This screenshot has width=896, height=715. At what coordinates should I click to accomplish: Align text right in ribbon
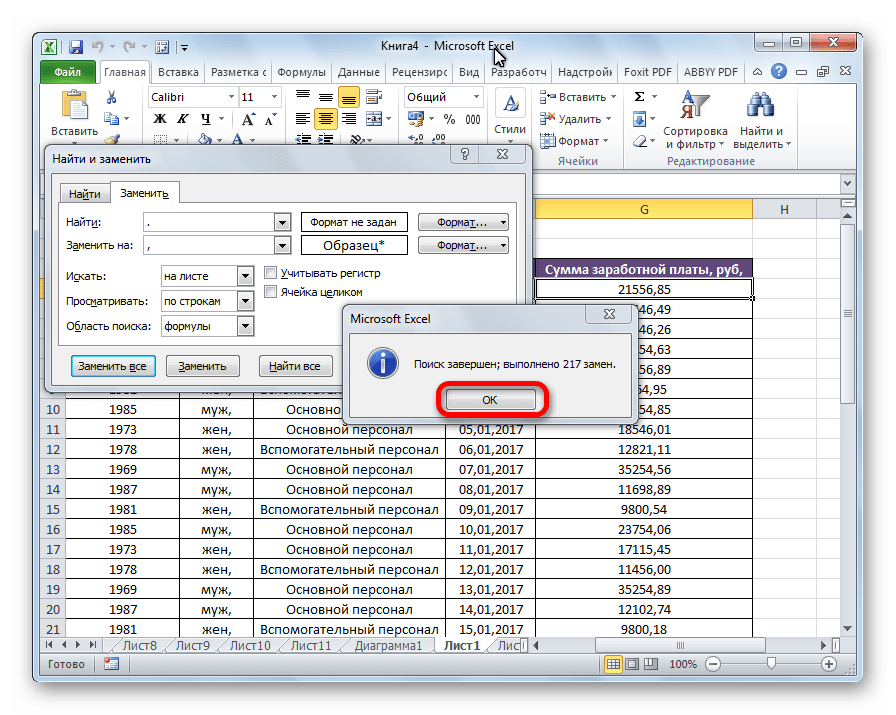349,119
